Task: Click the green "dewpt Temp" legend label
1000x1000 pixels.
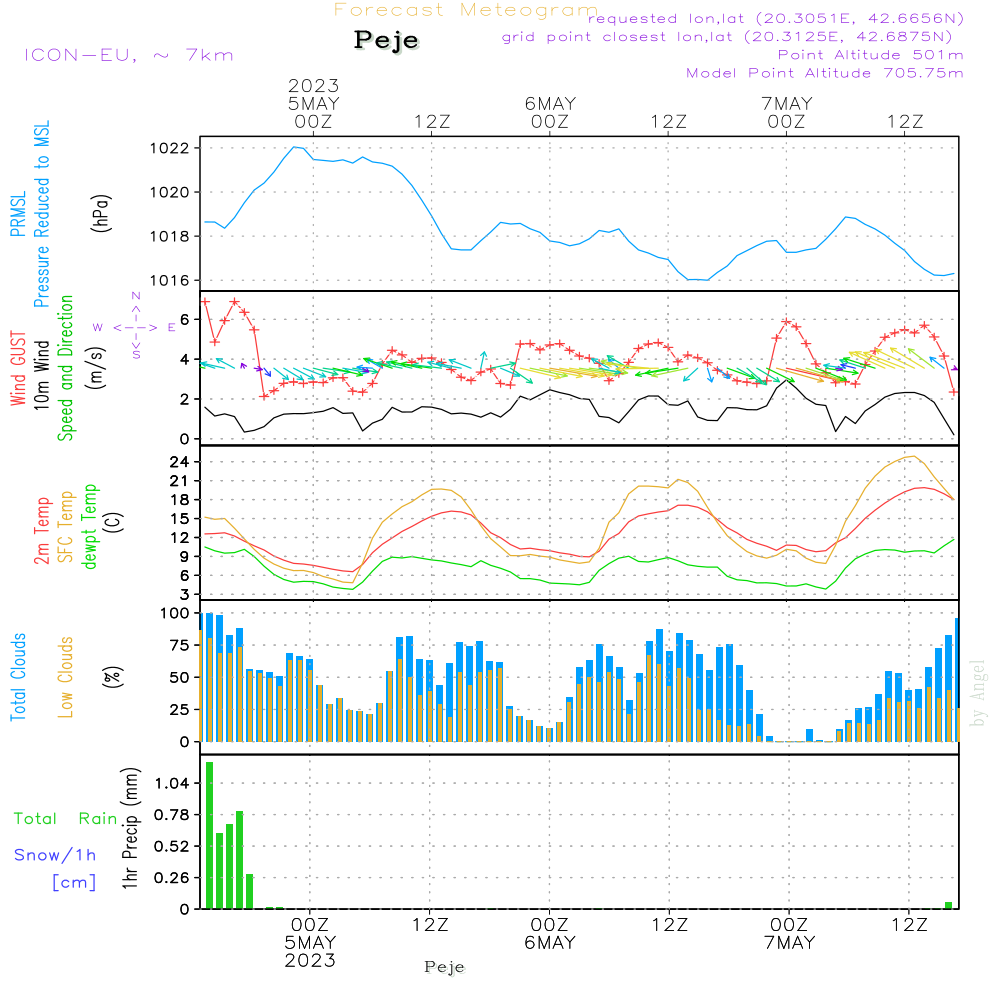Action: tap(89, 526)
